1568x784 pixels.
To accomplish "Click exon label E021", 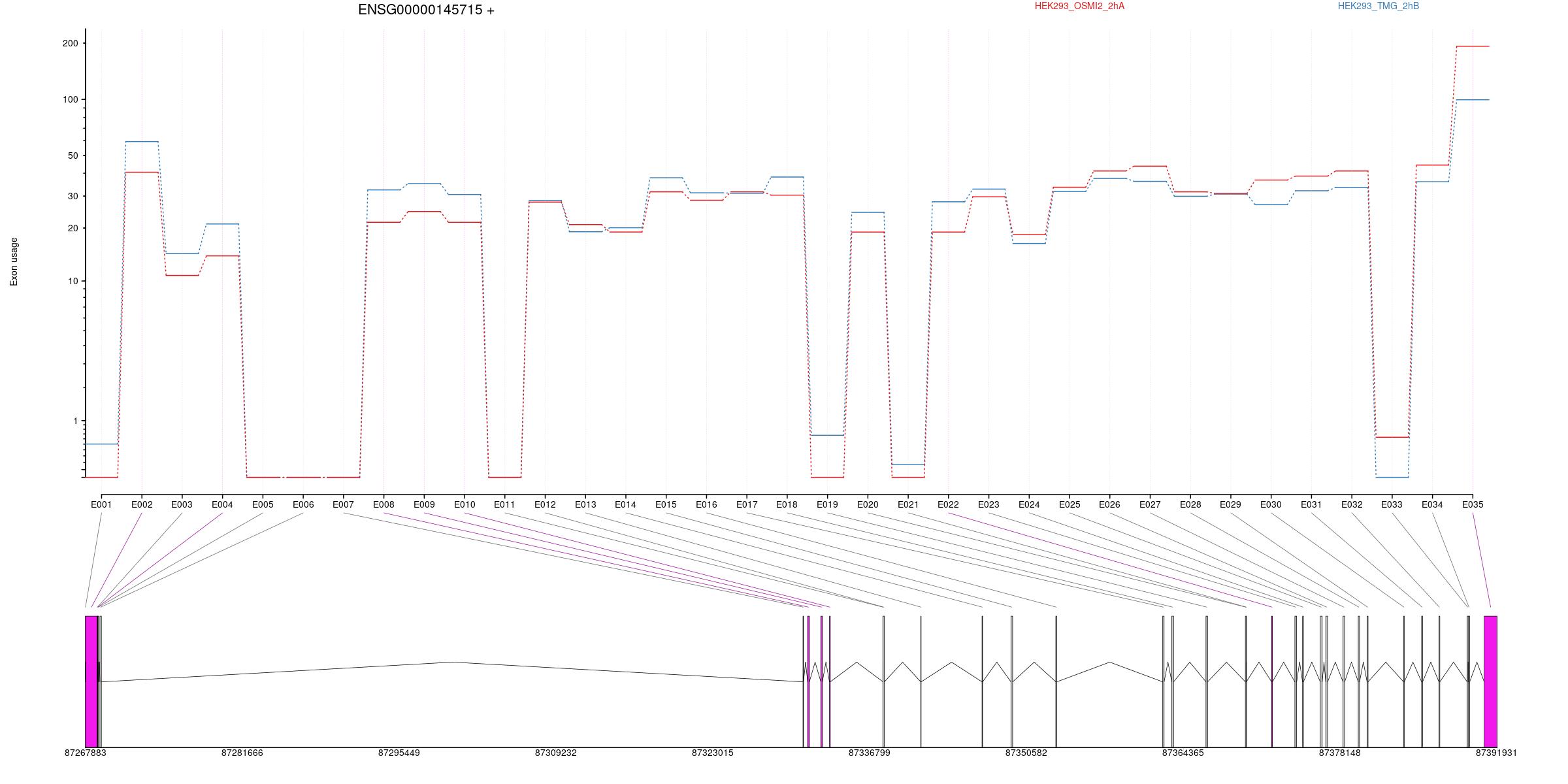I will 908,504.
